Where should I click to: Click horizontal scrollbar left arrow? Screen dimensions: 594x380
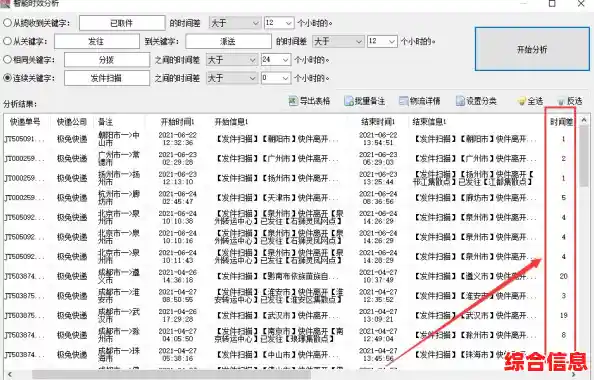point(10,375)
